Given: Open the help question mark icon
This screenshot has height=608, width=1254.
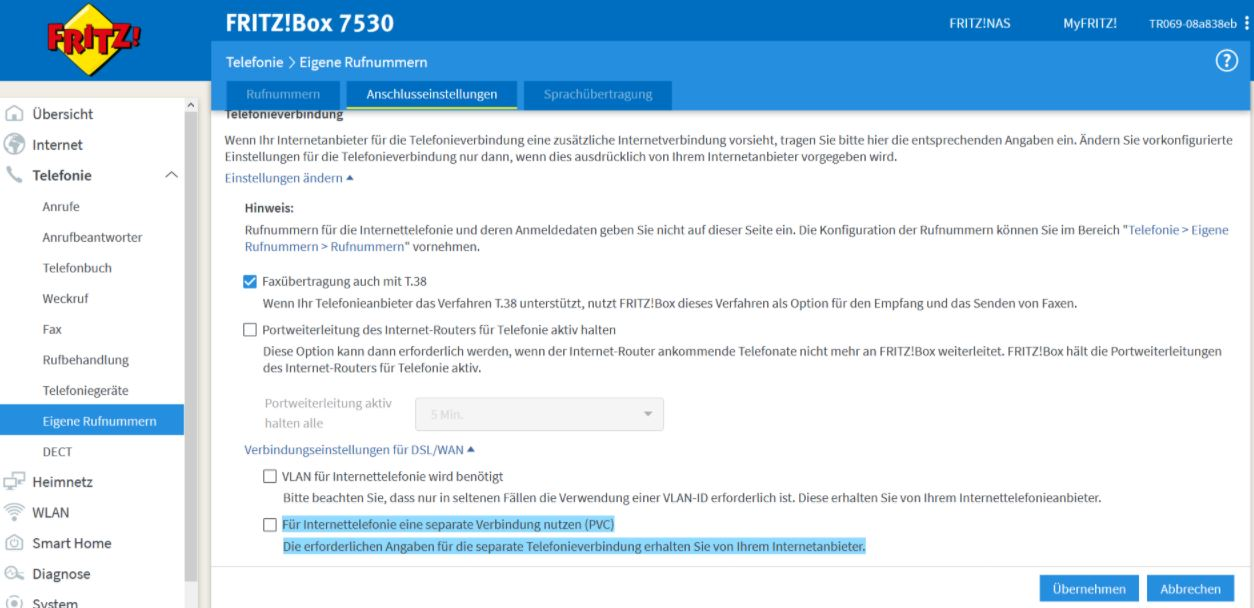Looking at the screenshot, I should pos(1226,61).
